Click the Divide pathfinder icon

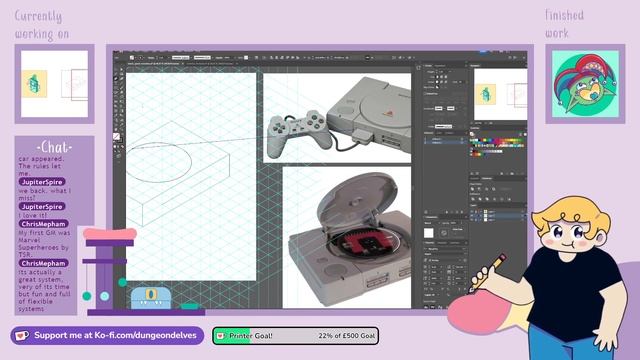[x=473, y=199]
